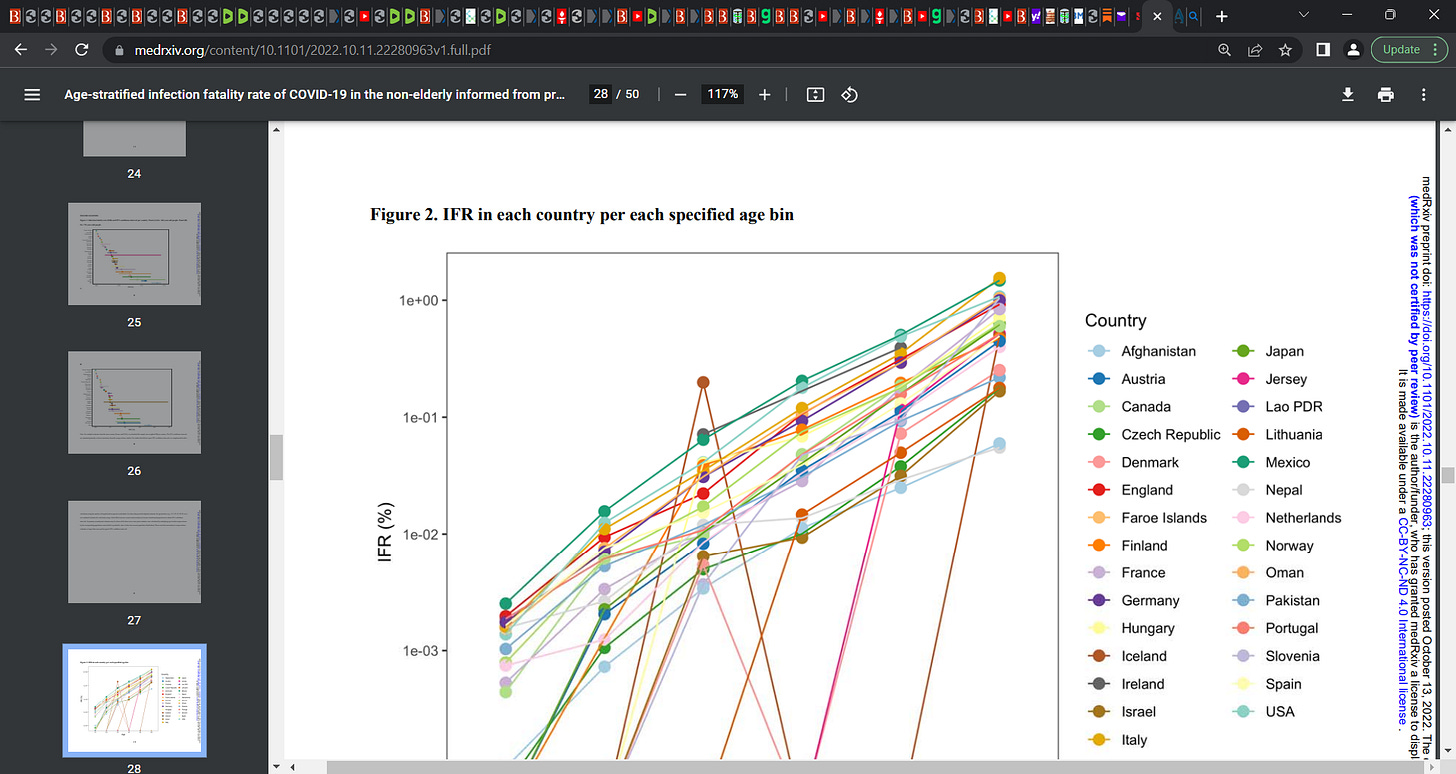Click the Jersey pink legend marker
This screenshot has height=774, width=1456.
(1243, 379)
